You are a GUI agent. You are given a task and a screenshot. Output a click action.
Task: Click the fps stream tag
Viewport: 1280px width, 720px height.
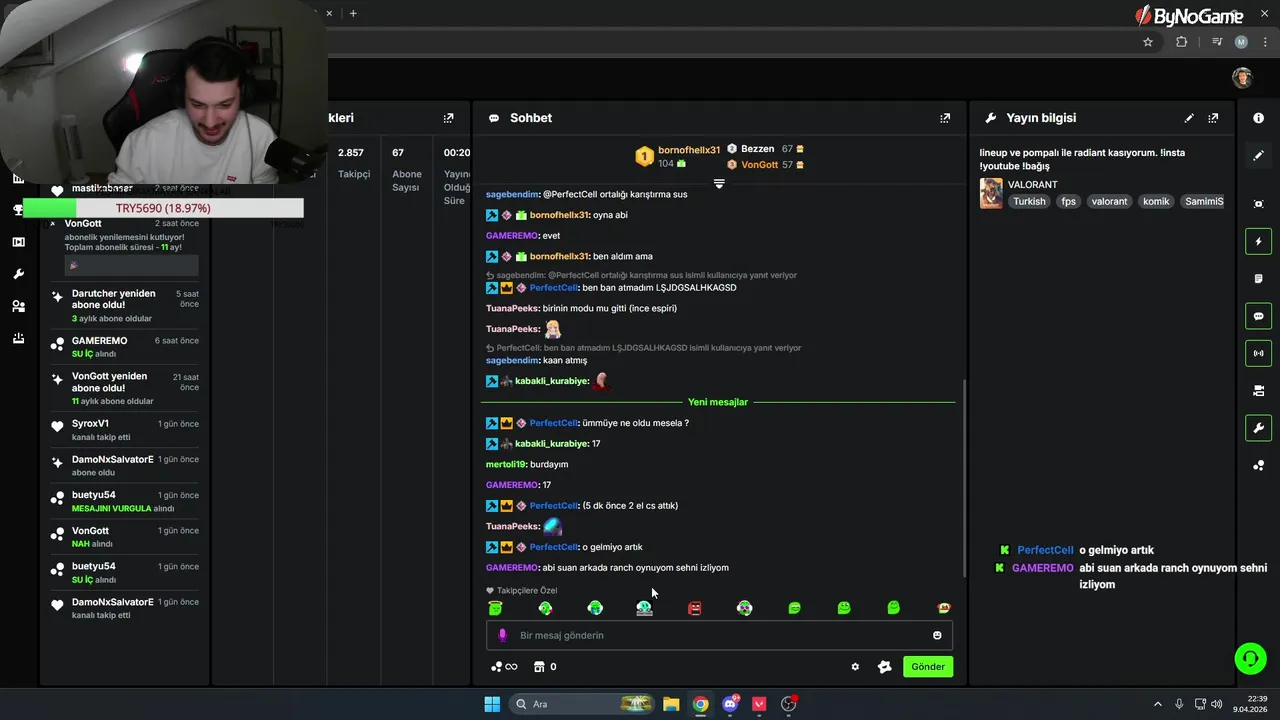pyautogui.click(x=1069, y=201)
